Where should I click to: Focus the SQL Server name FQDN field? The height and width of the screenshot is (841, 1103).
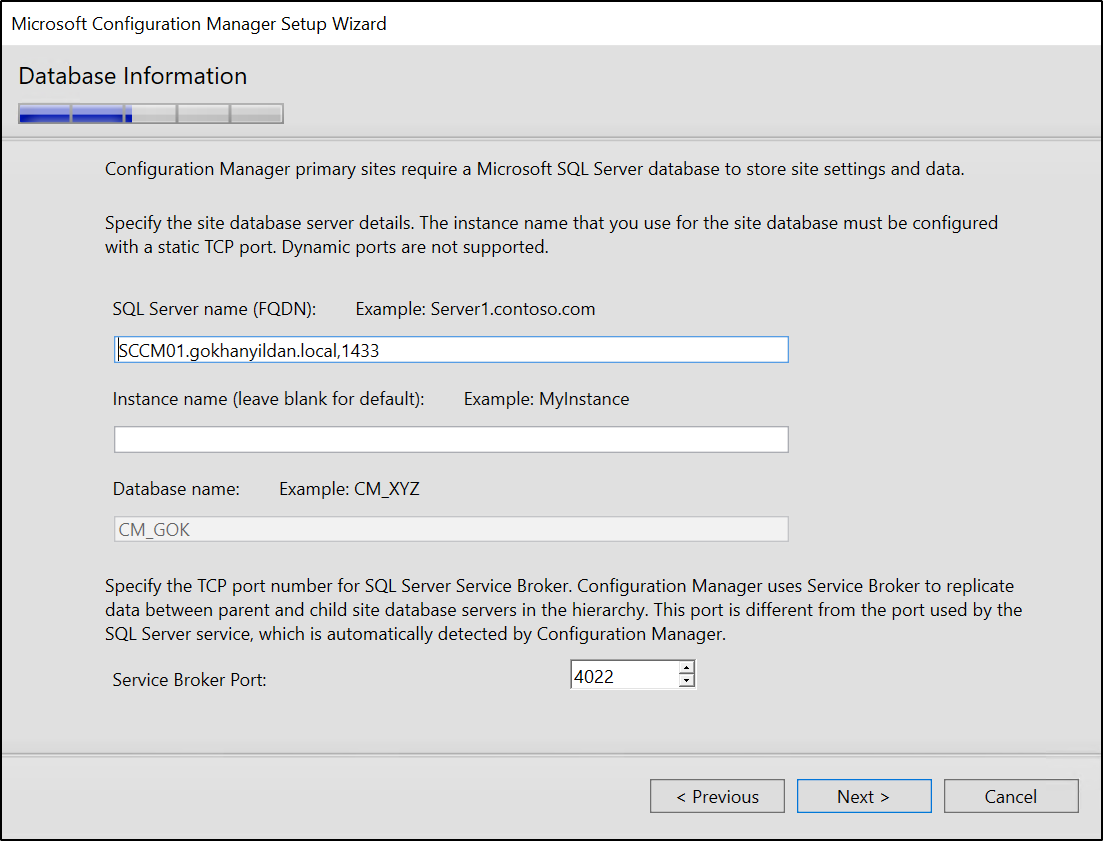(x=451, y=349)
